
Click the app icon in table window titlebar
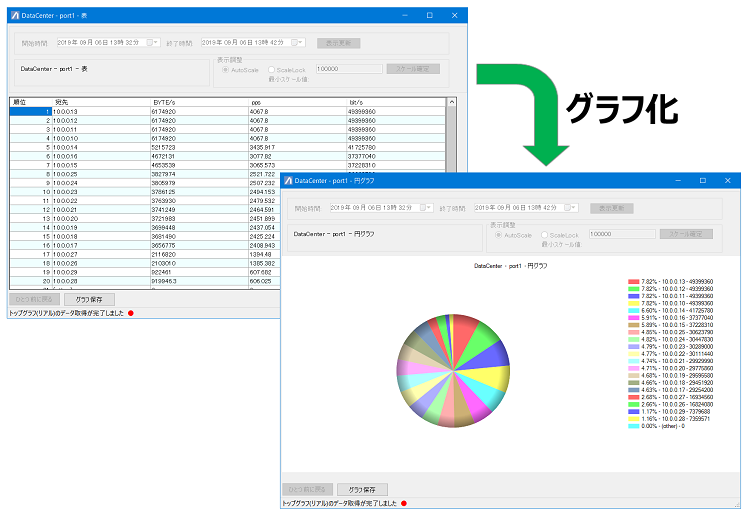[x=15, y=15]
